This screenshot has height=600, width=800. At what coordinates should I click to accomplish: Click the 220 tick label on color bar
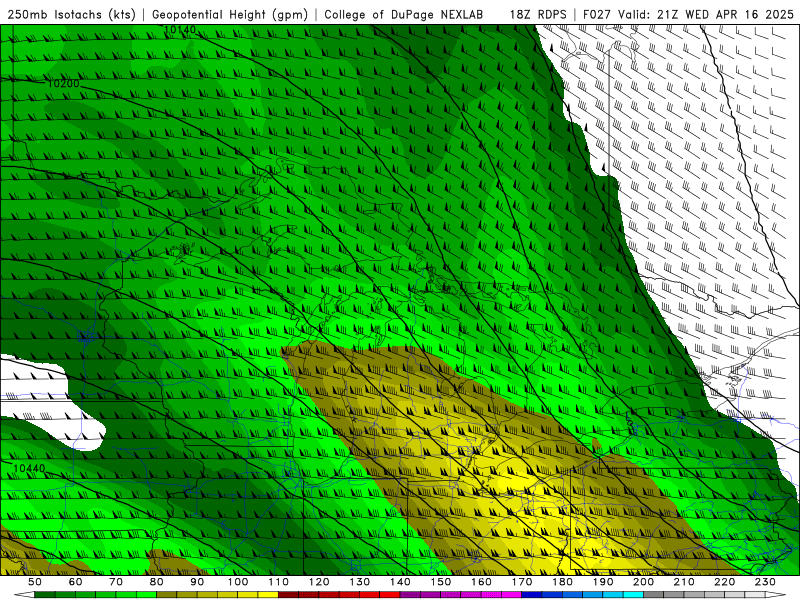pyautogui.click(x=724, y=582)
